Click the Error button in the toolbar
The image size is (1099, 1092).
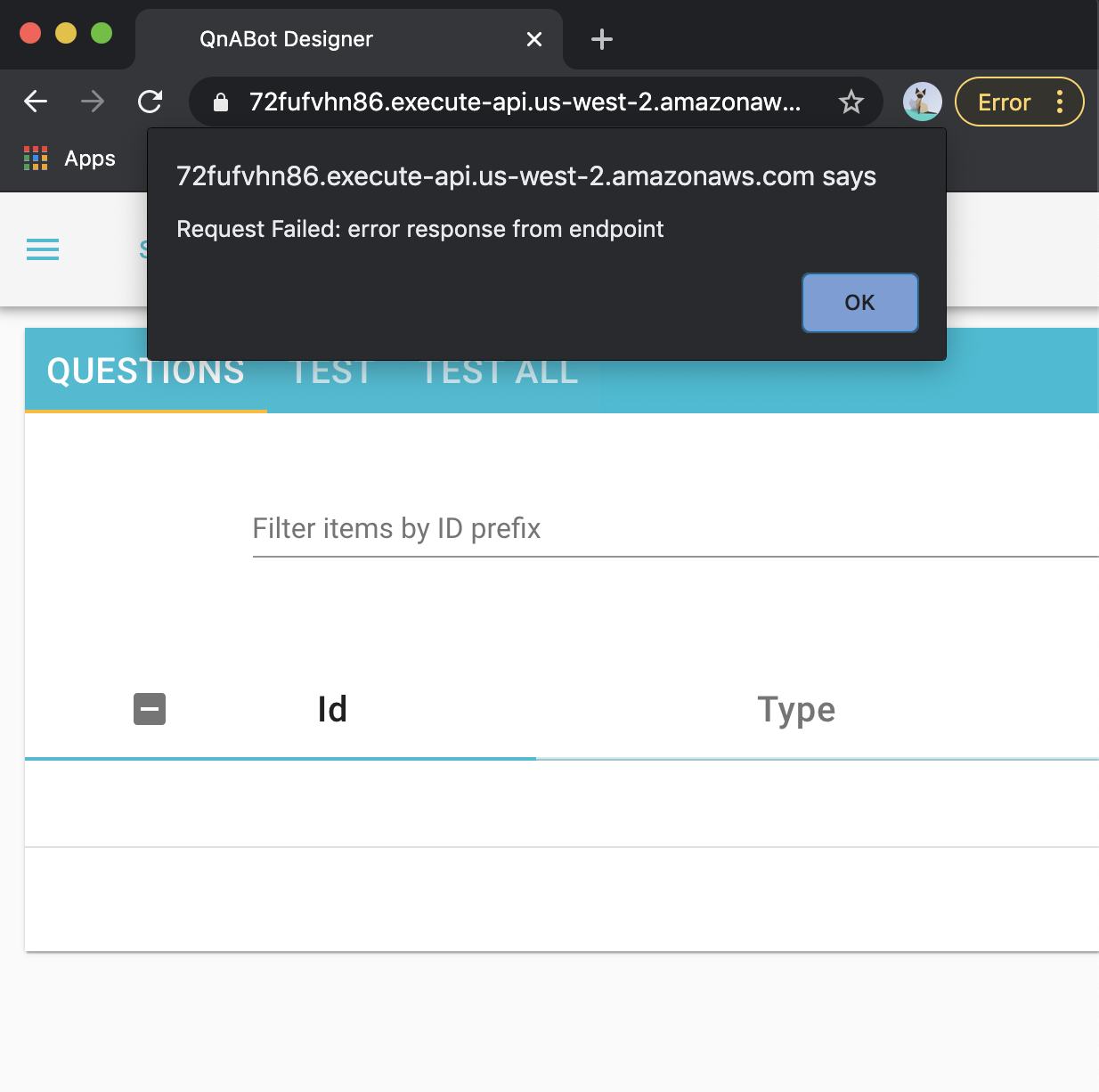[x=1005, y=102]
